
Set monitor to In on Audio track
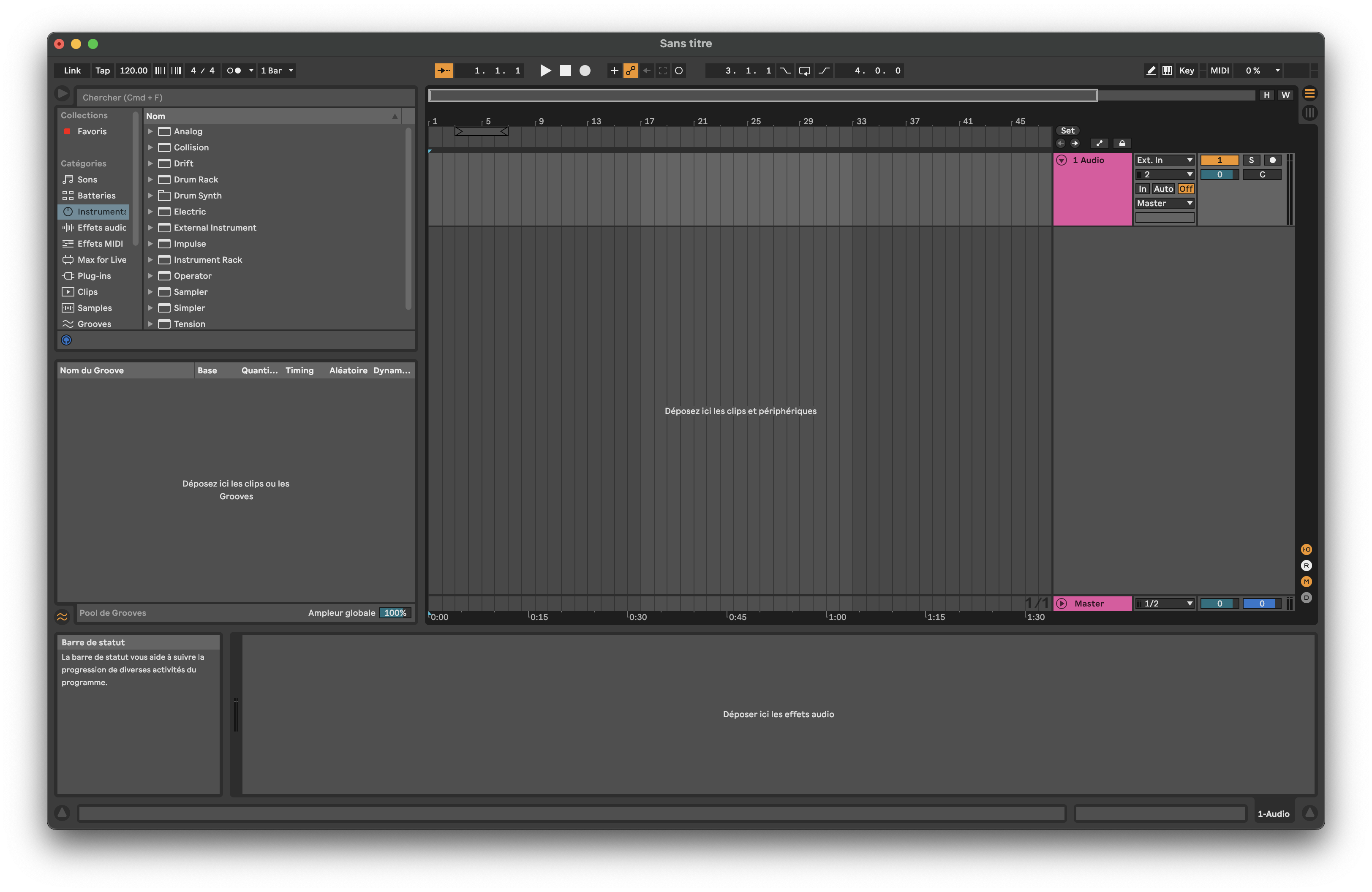[x=1142, y=189]
